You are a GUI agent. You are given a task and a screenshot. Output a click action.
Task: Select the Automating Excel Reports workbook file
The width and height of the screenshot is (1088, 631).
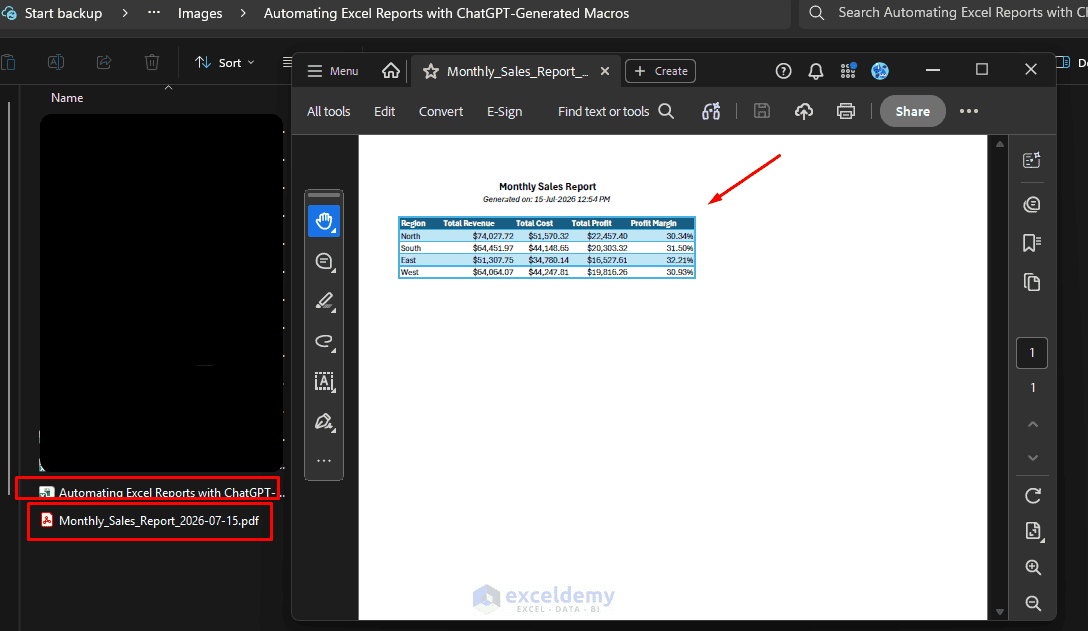click(161, 492)
